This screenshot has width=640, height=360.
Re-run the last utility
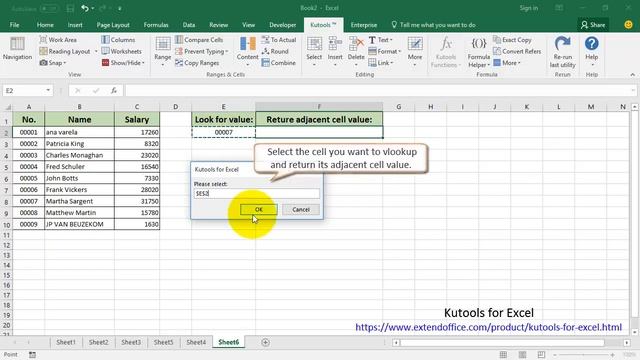click(562, 52)
